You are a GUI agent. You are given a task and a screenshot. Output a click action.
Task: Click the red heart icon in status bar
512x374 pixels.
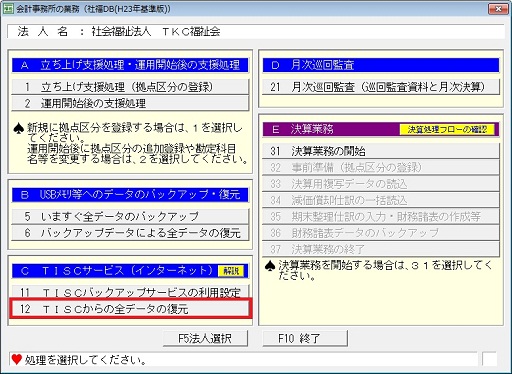pyautogui.click(x=16, y=360)
